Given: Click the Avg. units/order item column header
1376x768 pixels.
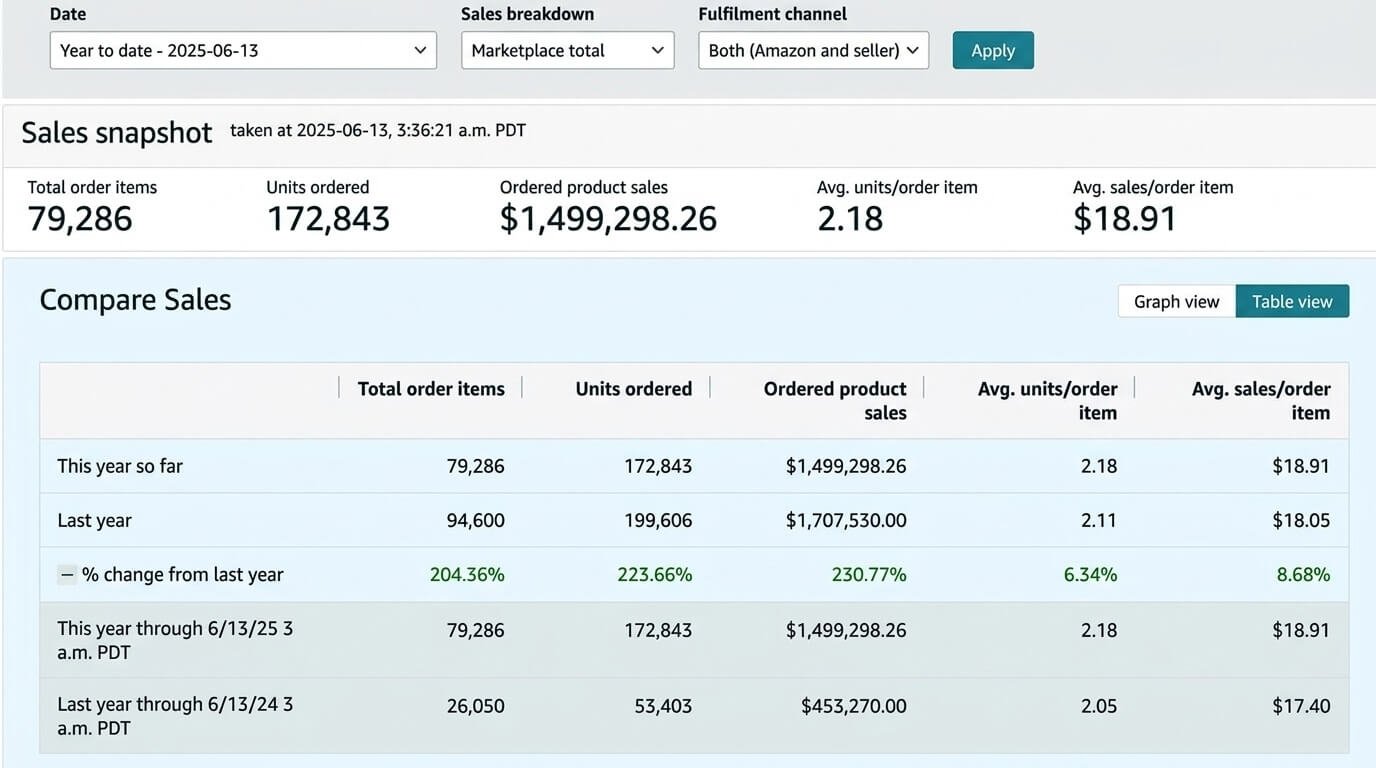Looking at the screenshot, I should [1048, 401].
